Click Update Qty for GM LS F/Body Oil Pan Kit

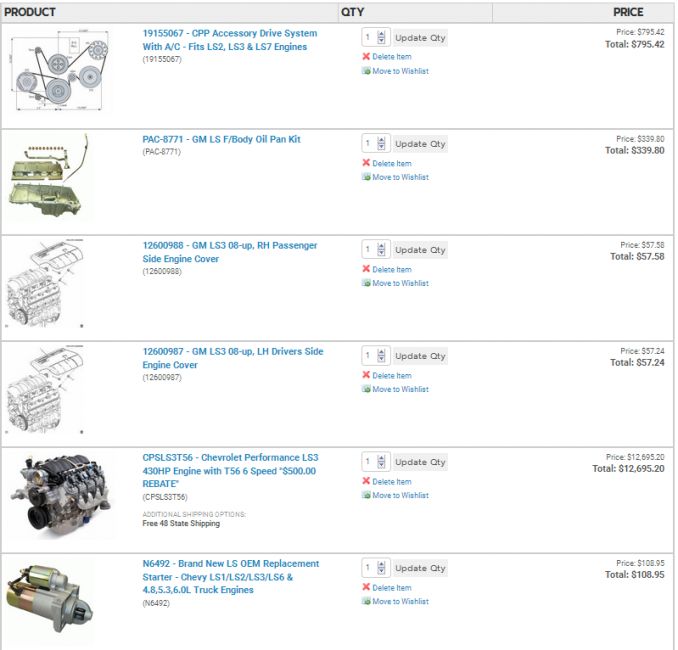coord(420,144)
